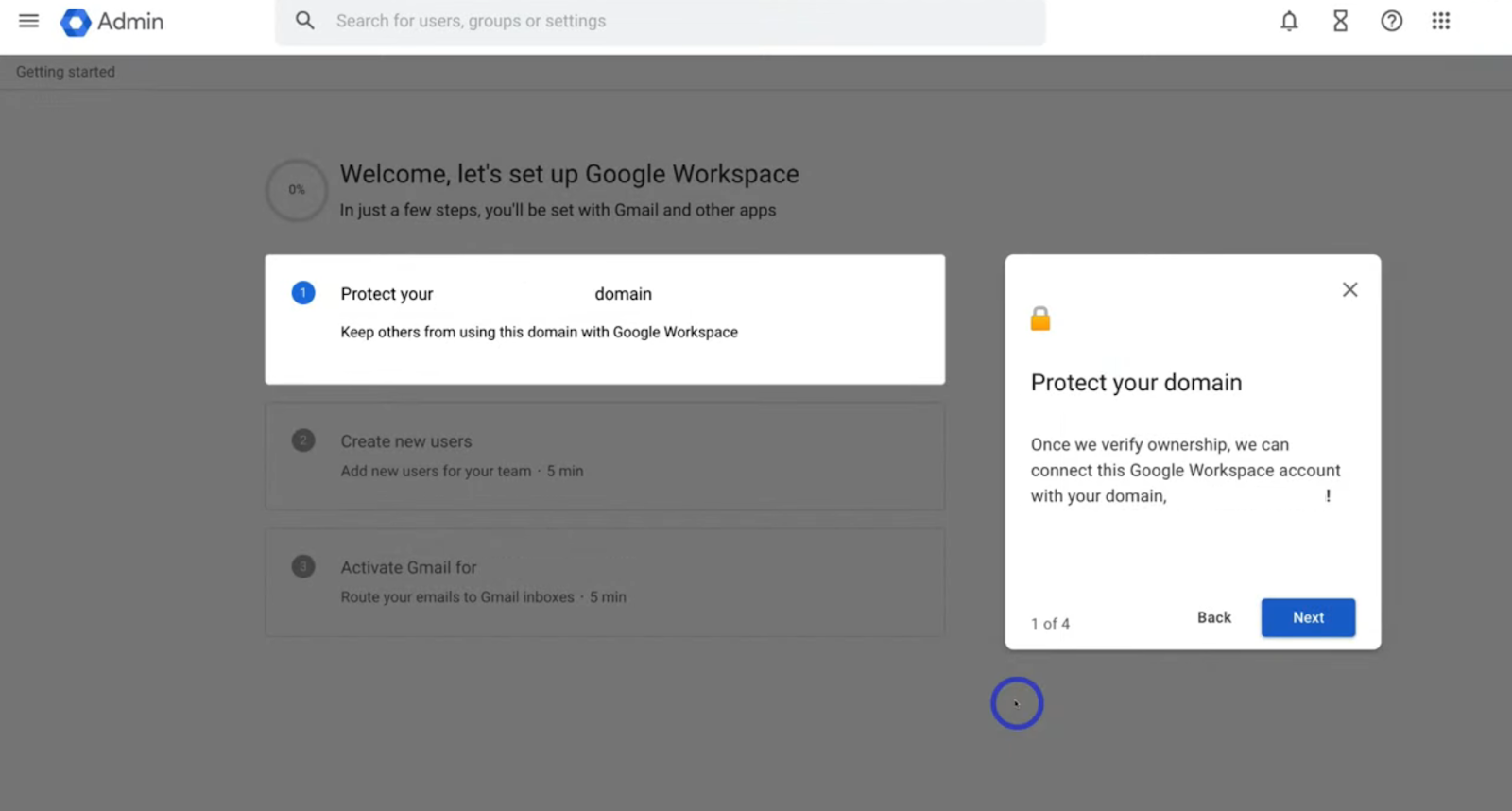Select step 2 number badge

point(302,440)
